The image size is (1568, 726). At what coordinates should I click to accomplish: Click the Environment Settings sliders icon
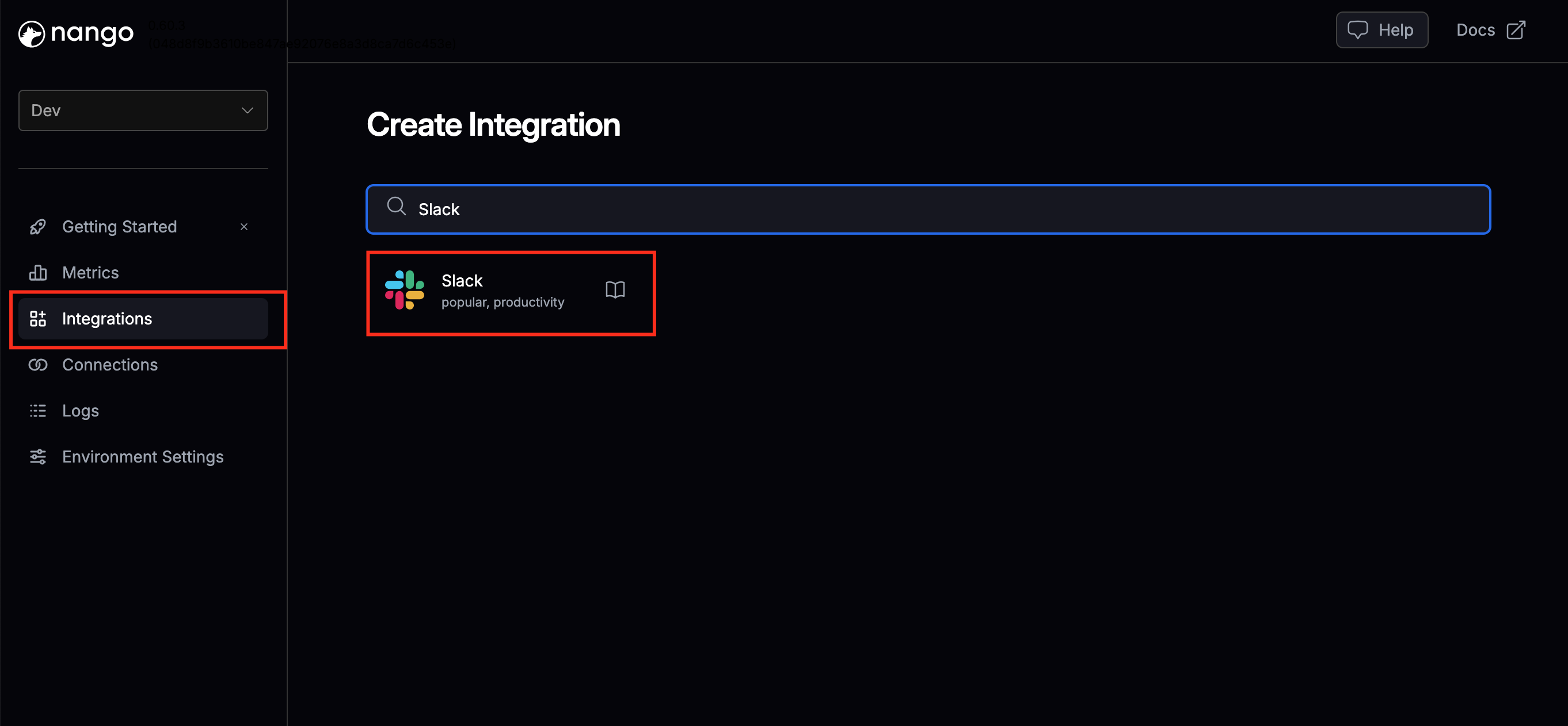coord(38,456)
